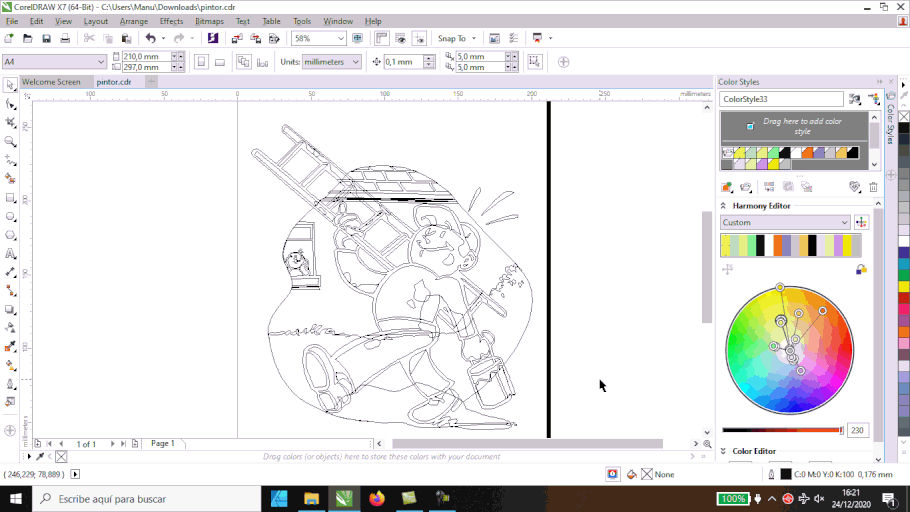
Task: Delete the color style using the trash icon
Action: click(x=873, y=187)
